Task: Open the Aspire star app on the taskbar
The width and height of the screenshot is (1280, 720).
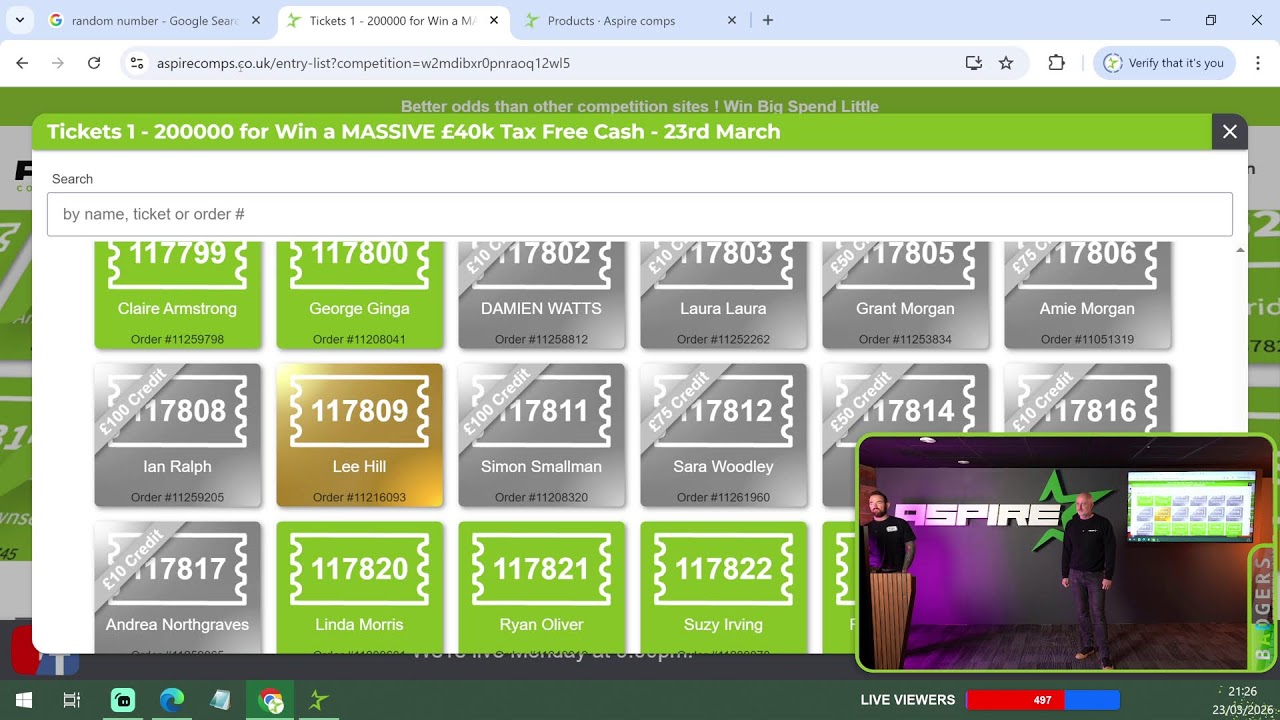Action: [x=319, y=700]
